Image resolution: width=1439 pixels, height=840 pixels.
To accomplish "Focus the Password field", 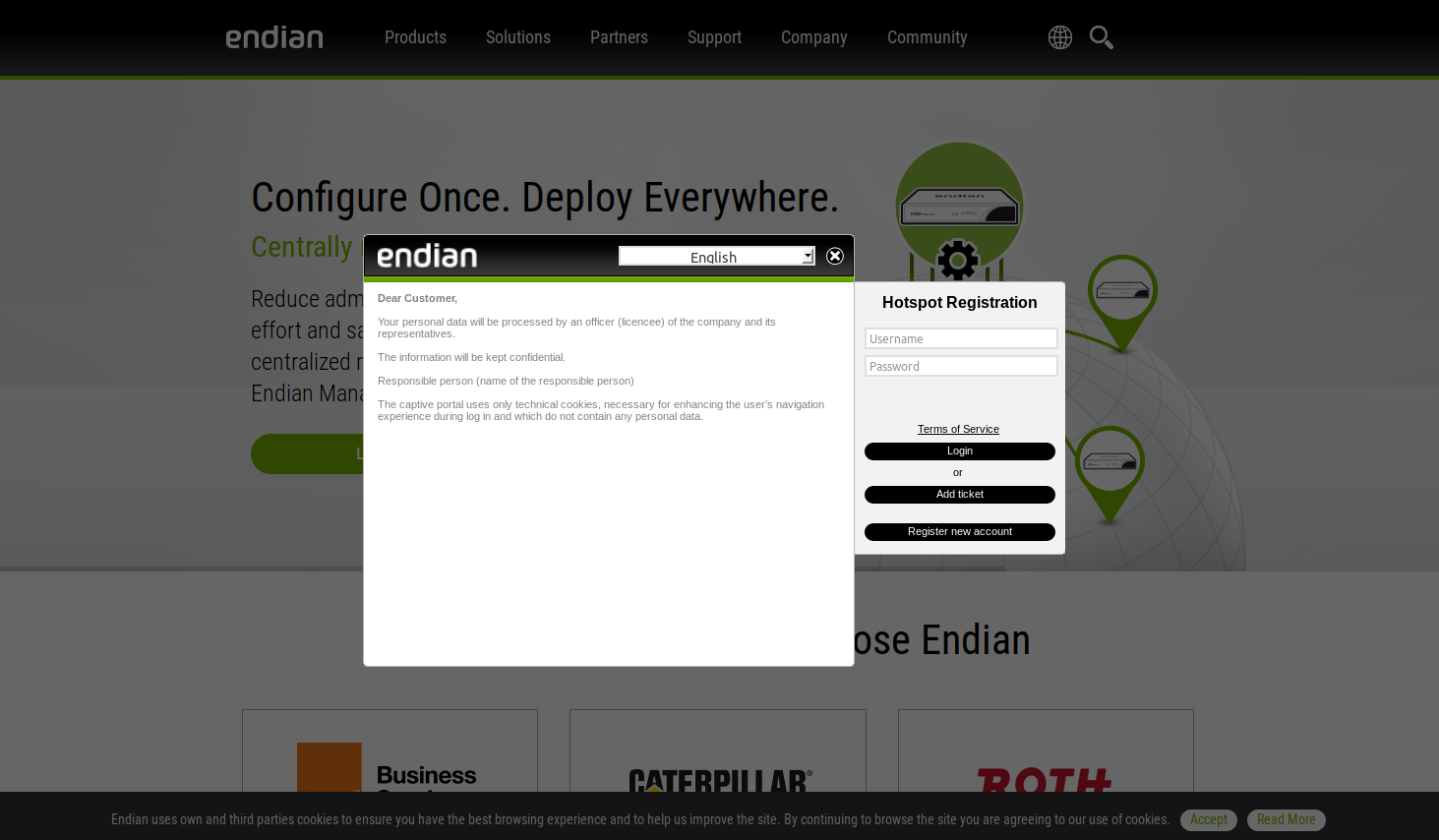I will pyautogui.click(x=960, y=366).
